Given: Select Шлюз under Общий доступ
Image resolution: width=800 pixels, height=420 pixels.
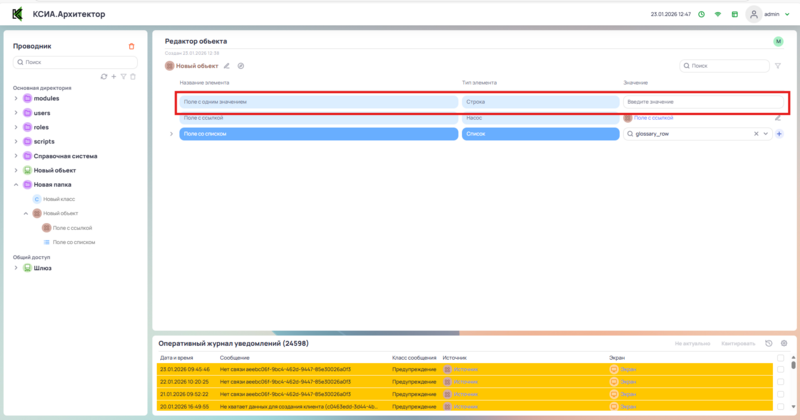Looking at the screenshot, I should (42, 268).
